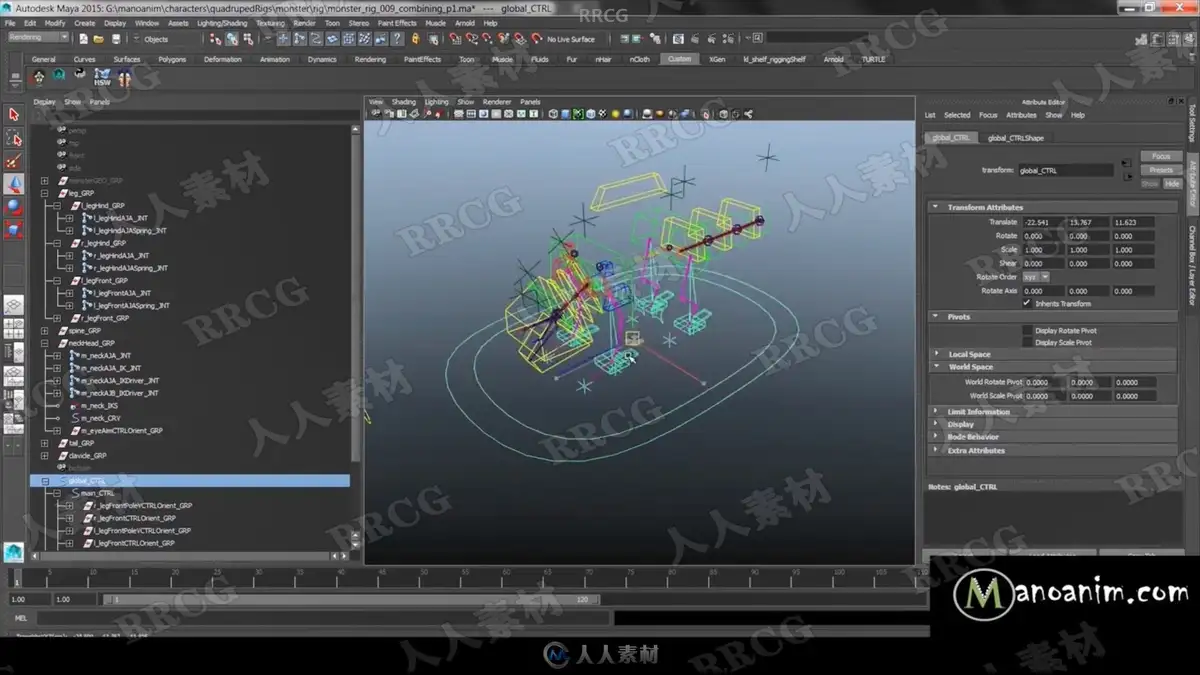
Task: Open the Rotate Order dropdown
Action: point(1037,277)
